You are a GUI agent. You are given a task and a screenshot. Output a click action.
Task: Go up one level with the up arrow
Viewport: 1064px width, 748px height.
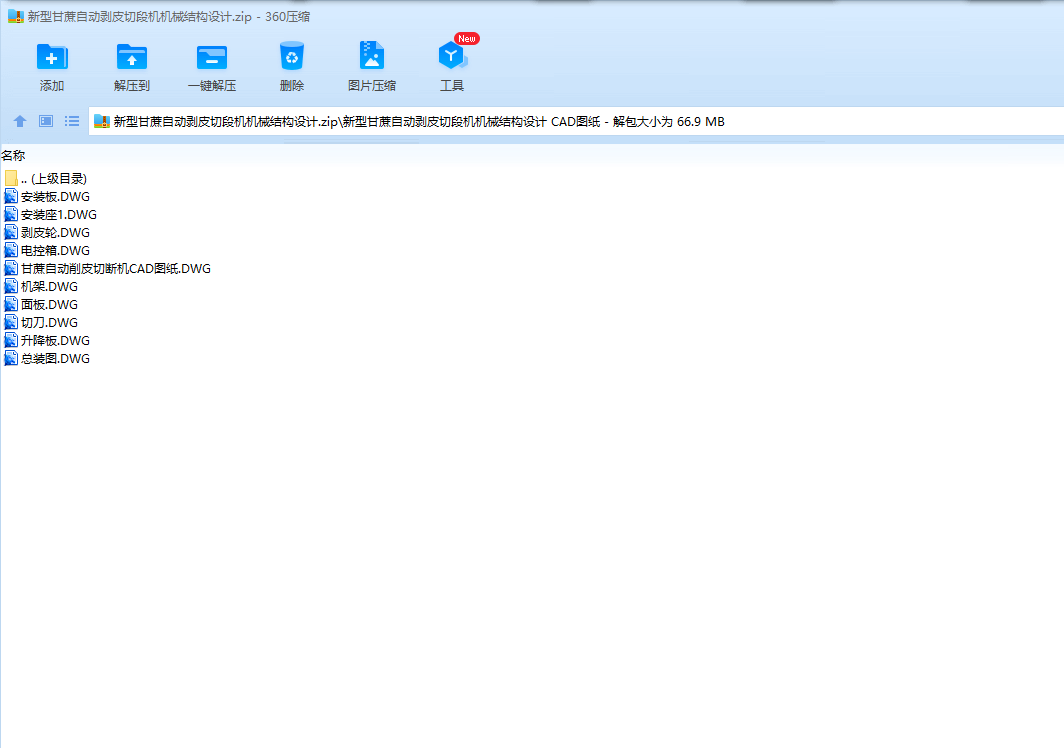20,121
